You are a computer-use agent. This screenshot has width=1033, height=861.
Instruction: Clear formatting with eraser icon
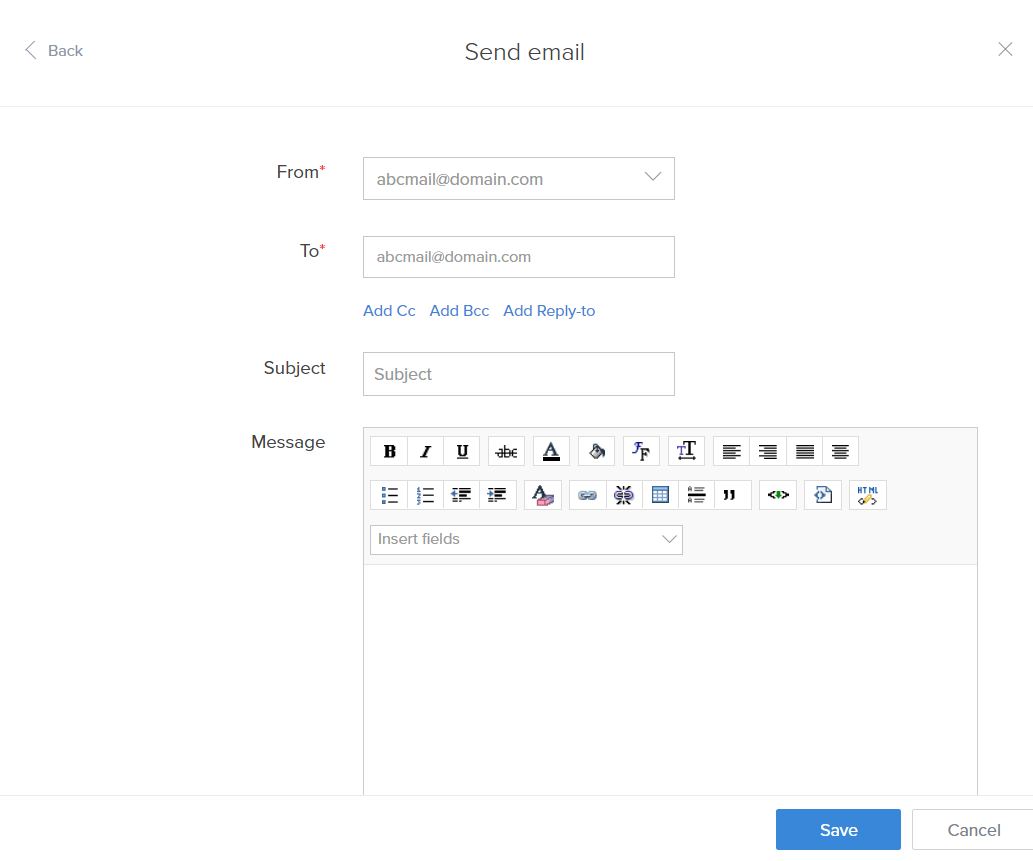(543, 495)
